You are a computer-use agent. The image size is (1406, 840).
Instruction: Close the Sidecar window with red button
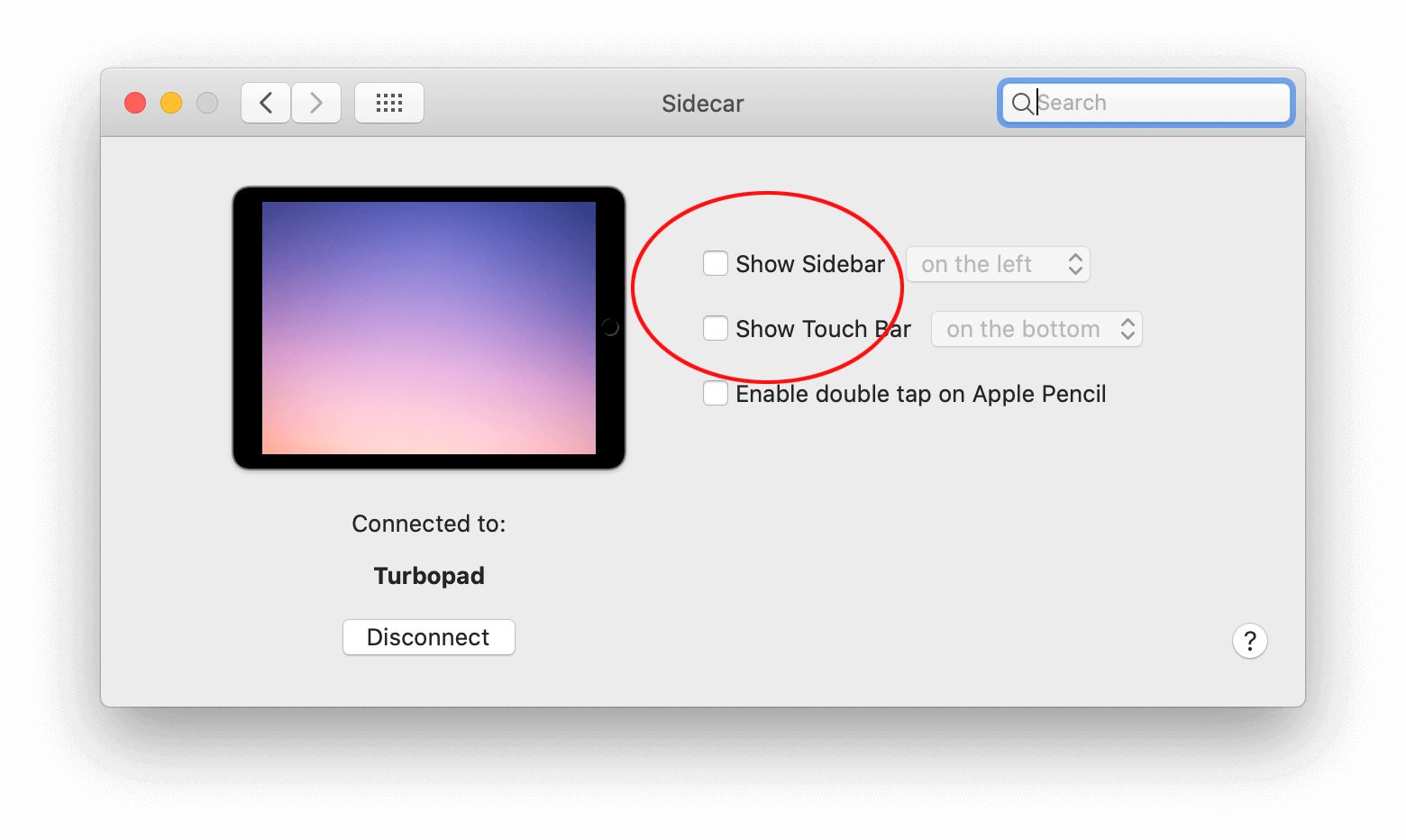pos(135,103)
